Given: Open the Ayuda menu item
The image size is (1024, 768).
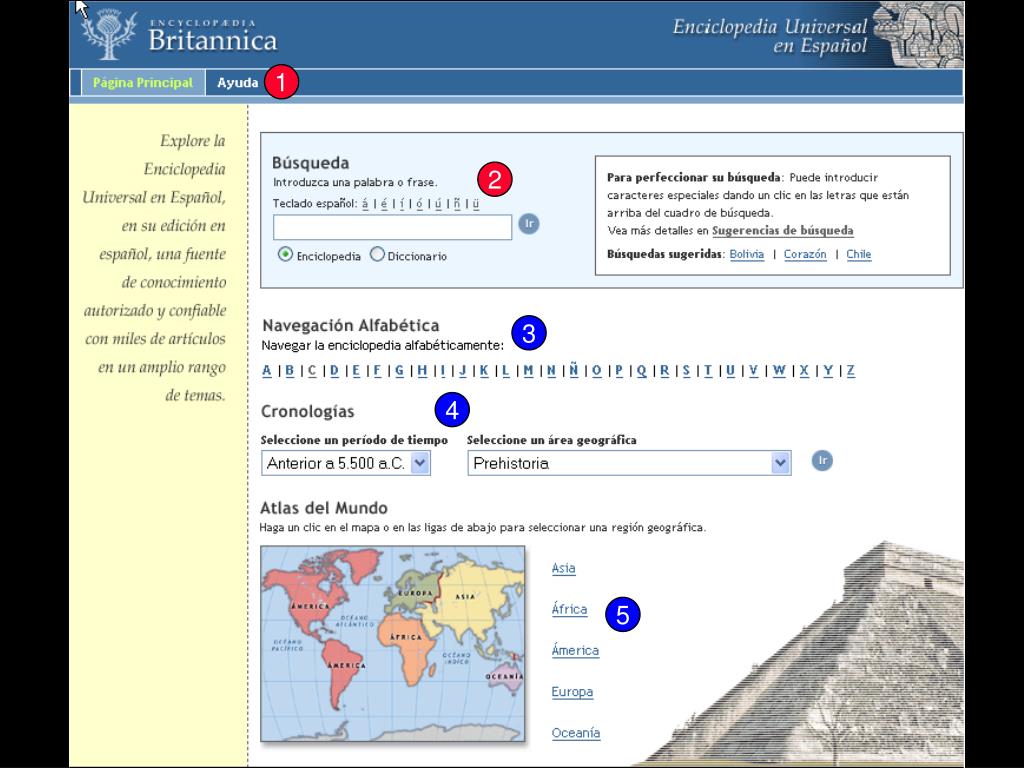Looking at the screenshot, I should (238, 83).
